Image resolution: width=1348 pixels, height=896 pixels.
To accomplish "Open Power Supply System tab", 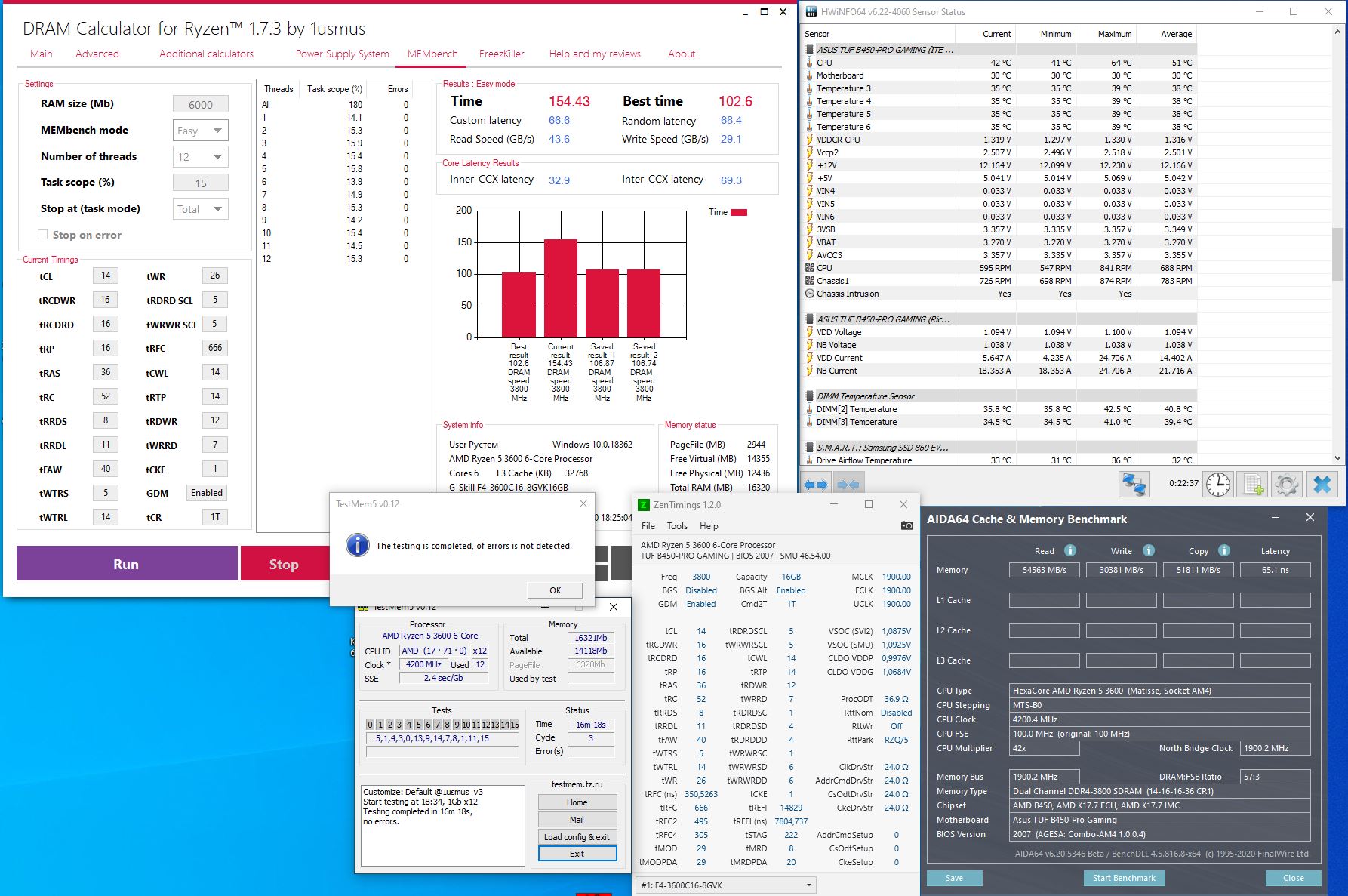I will point(343,54).
